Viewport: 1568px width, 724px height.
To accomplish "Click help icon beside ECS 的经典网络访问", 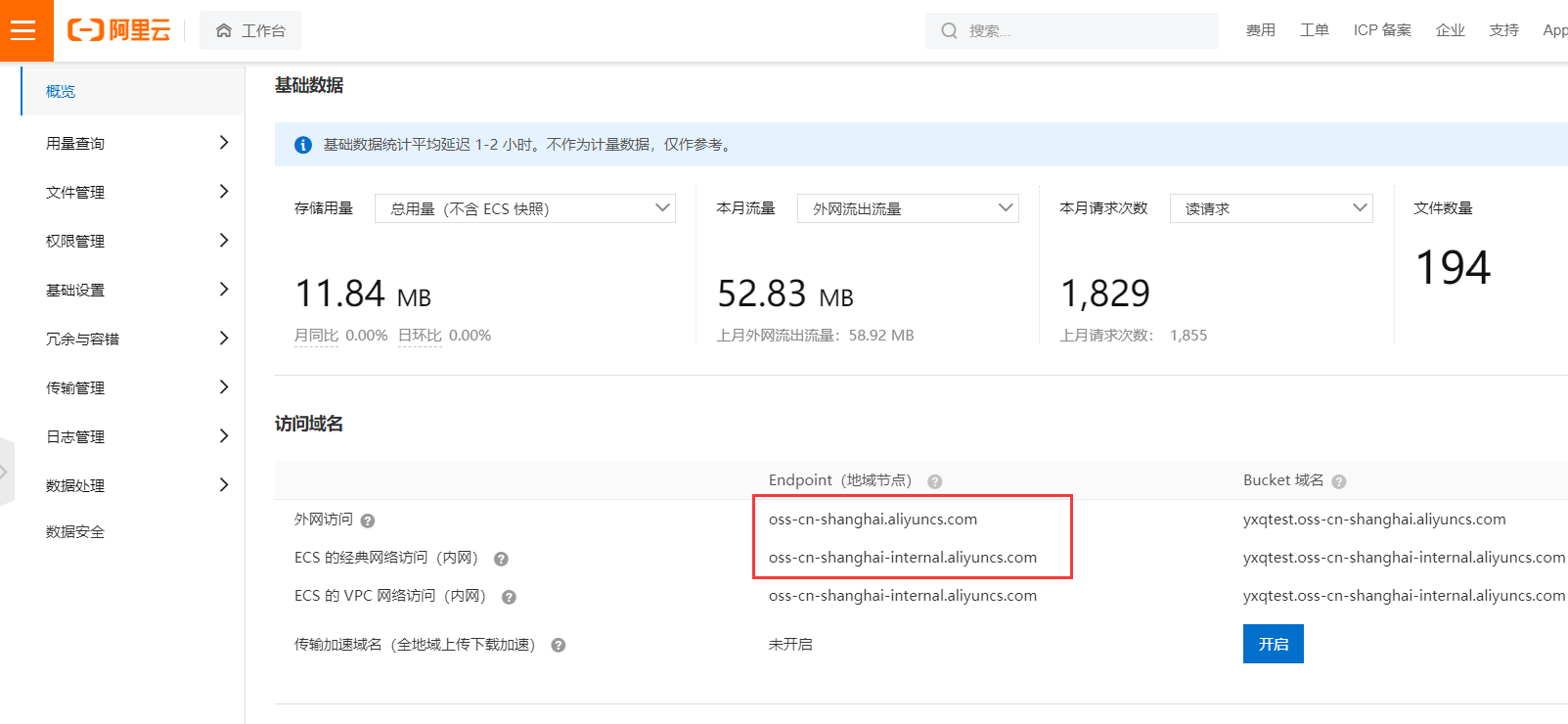I will click(x=501, y=559).
